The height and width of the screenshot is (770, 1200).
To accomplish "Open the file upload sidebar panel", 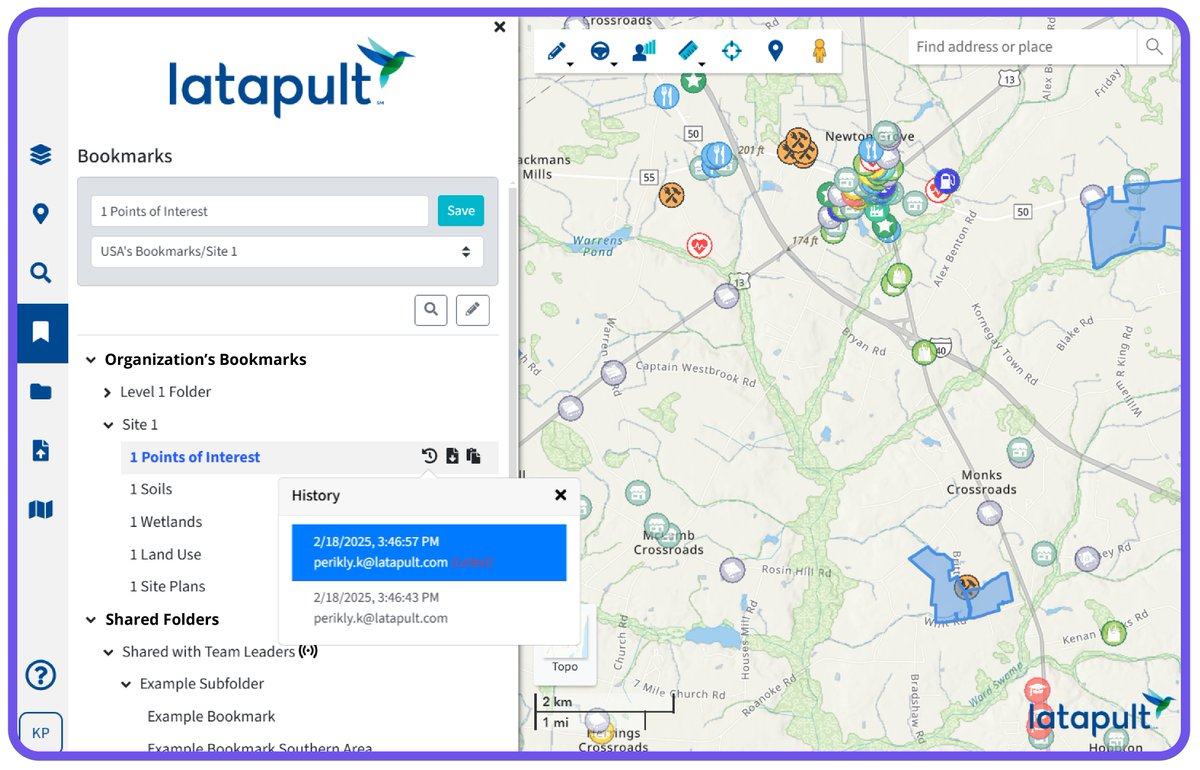I will coord(41,451).
